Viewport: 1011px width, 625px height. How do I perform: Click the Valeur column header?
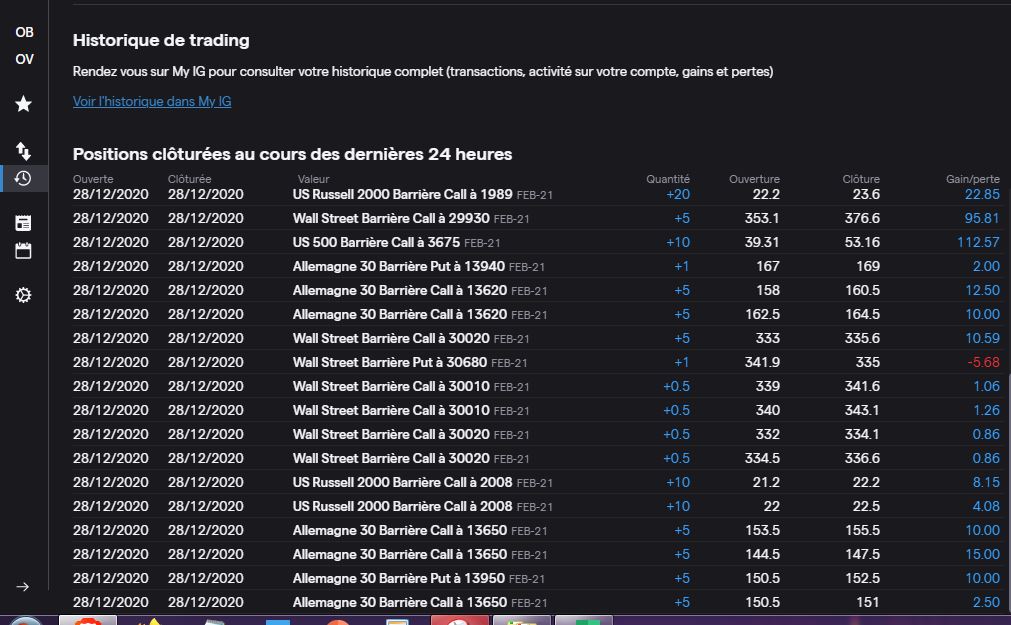click(313, 179)
